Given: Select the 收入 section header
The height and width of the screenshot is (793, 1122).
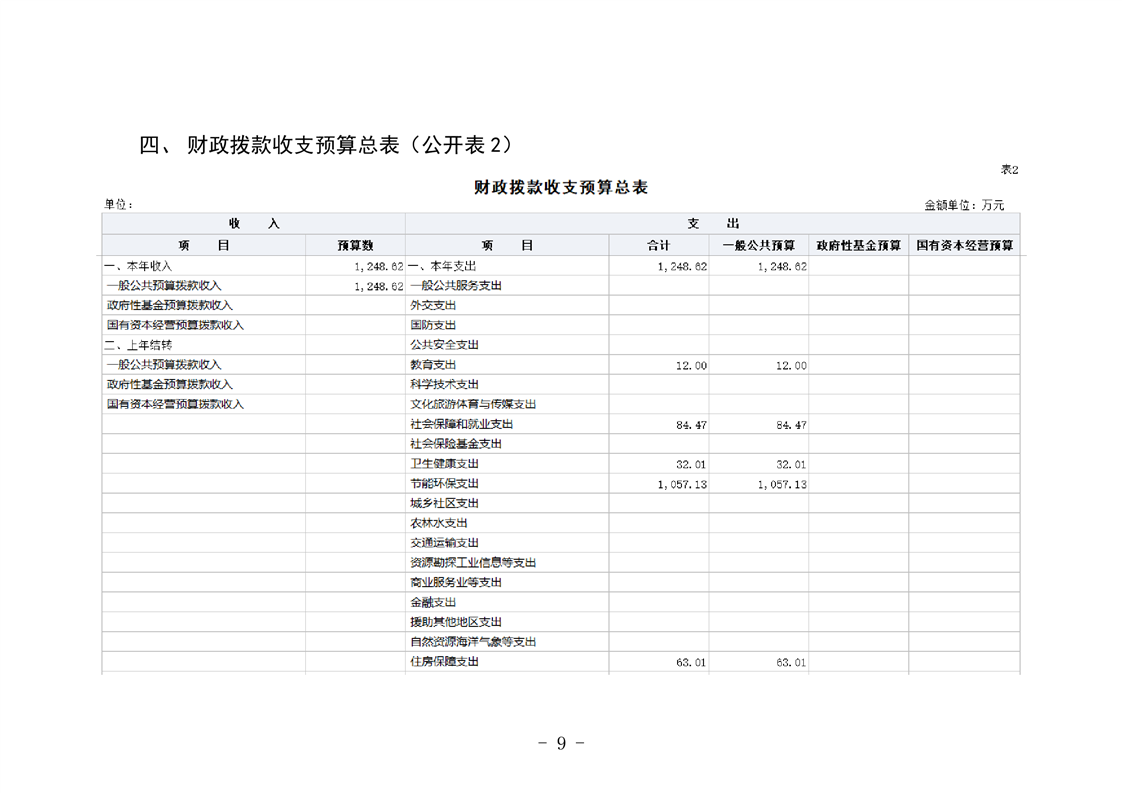Looking at the screenshot, I should (253, 223).
